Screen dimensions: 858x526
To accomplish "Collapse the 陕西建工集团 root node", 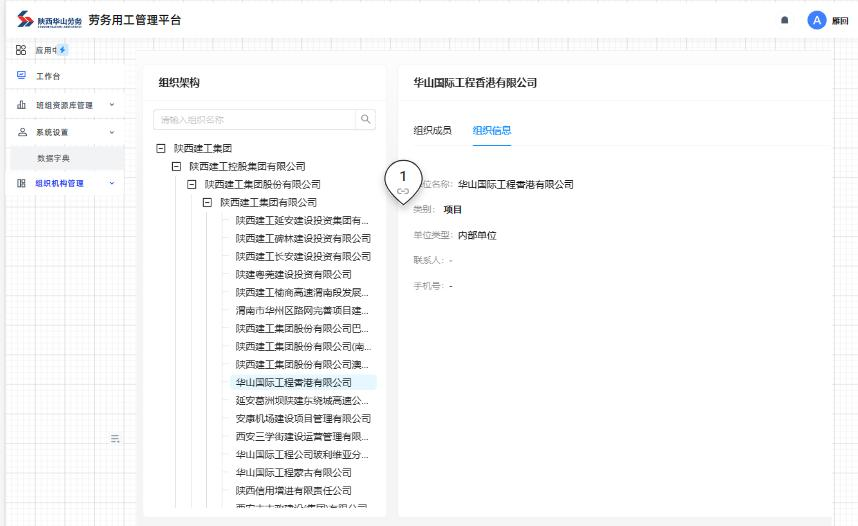I will (x=161, y=148).
